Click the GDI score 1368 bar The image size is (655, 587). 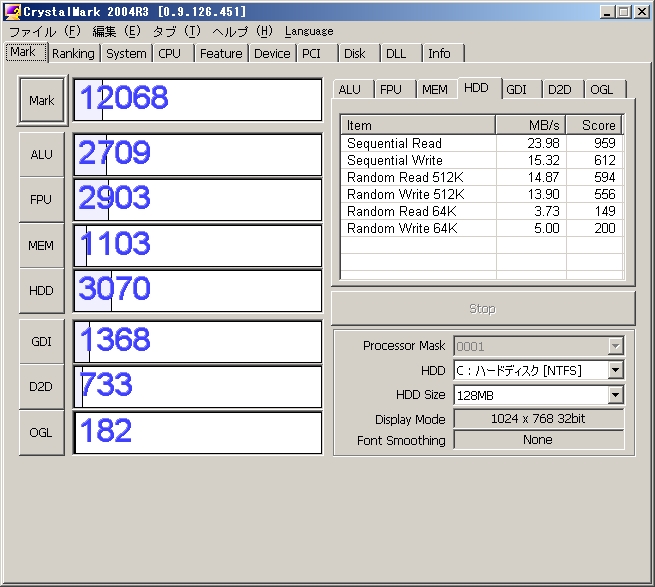tap(198, 342)
